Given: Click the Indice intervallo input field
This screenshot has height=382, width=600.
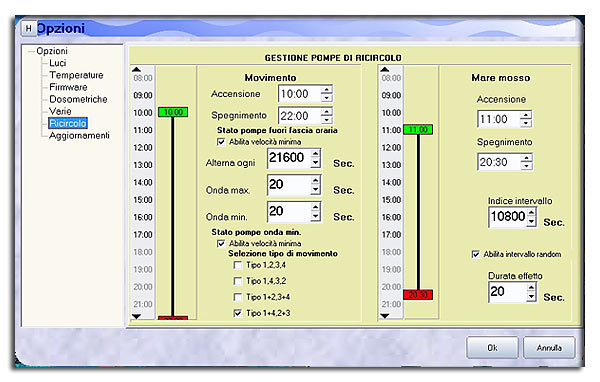Looking at the screenshot, I should click(x=508, y=217).
